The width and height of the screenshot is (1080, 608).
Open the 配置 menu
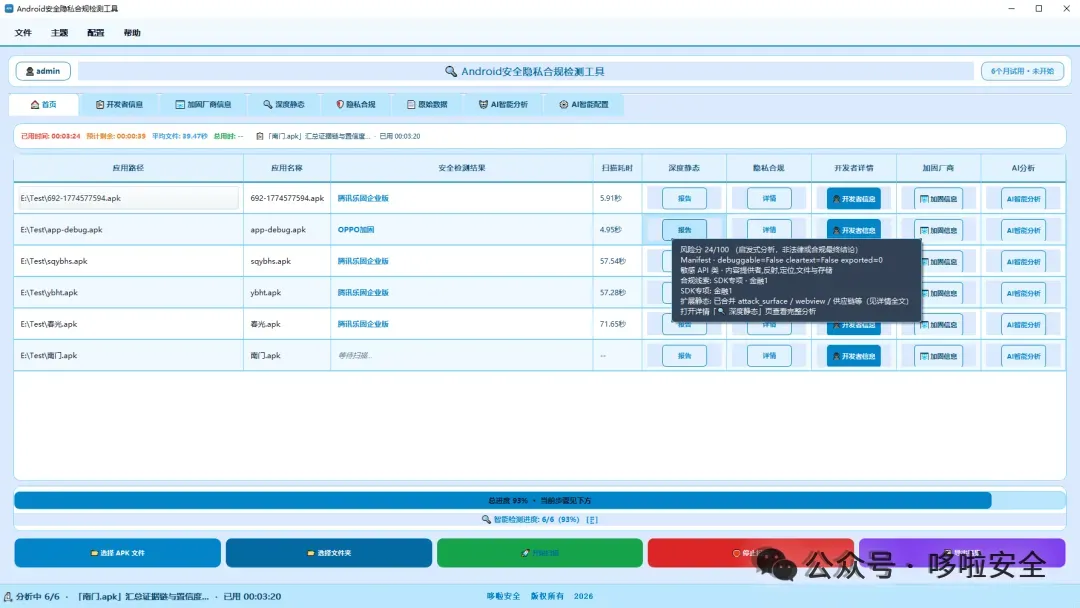click(96, 32)
